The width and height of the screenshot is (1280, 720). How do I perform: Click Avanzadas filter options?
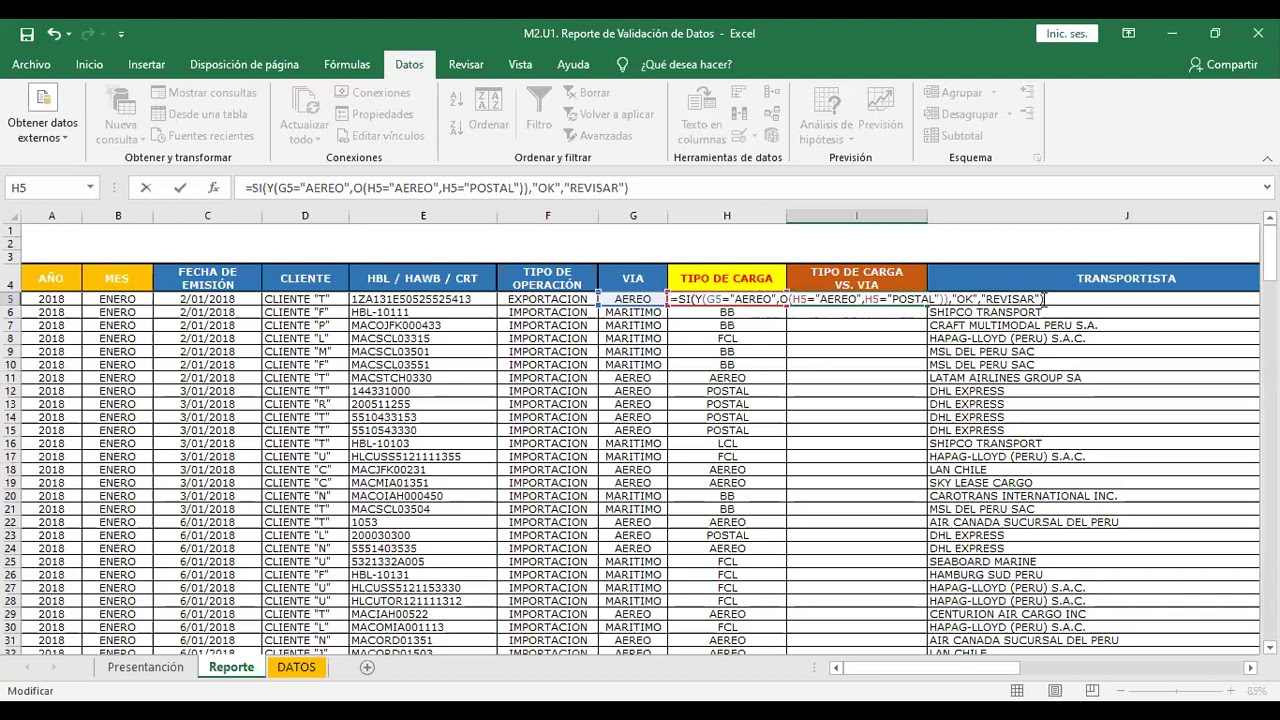click(x=597, y=136)
